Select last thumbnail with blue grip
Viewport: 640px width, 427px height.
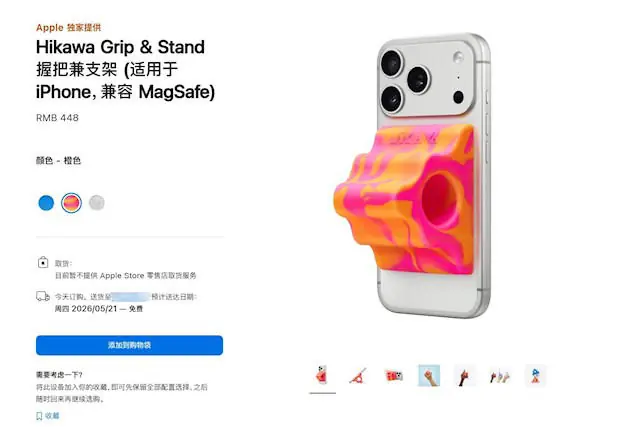click(x=536, y=375)
